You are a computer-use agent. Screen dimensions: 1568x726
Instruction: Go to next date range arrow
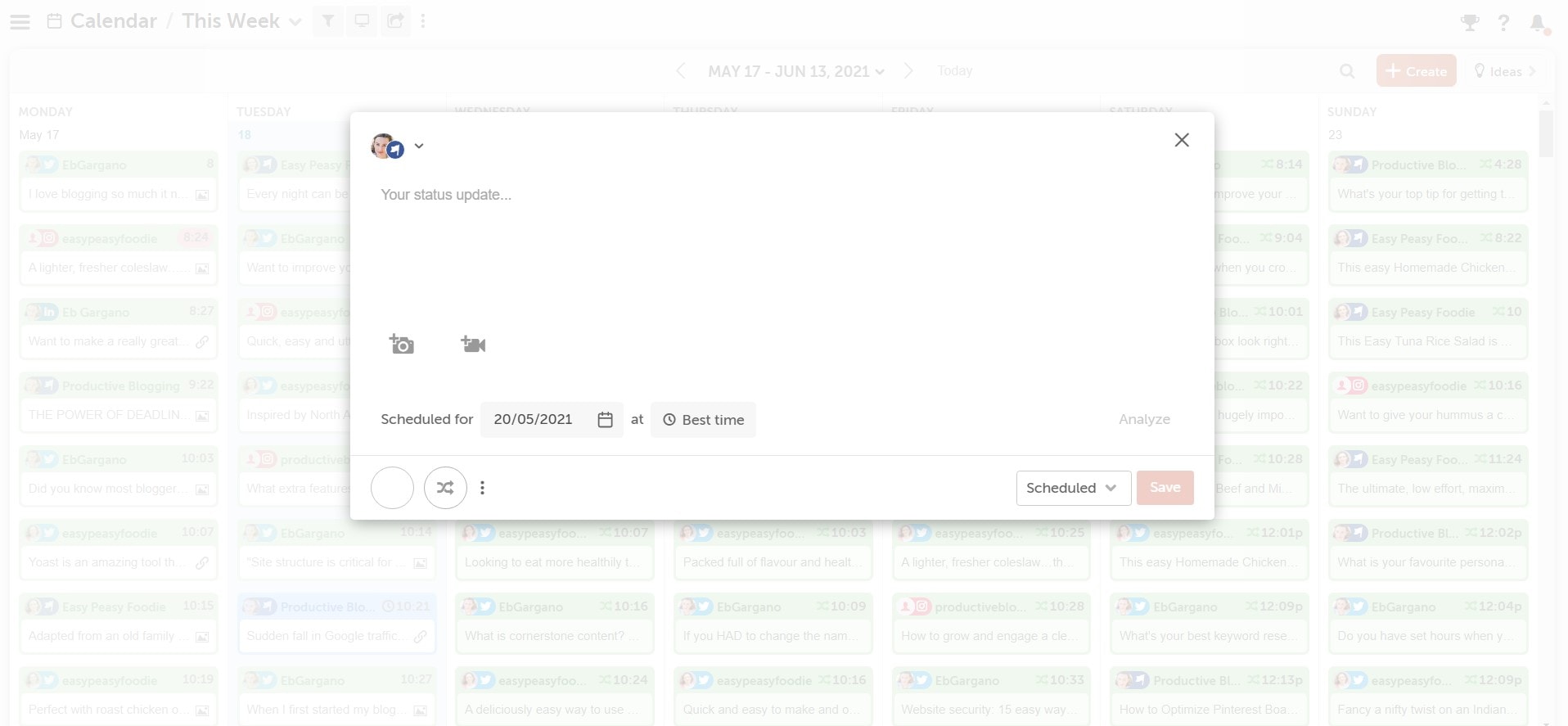coord(908,71)
